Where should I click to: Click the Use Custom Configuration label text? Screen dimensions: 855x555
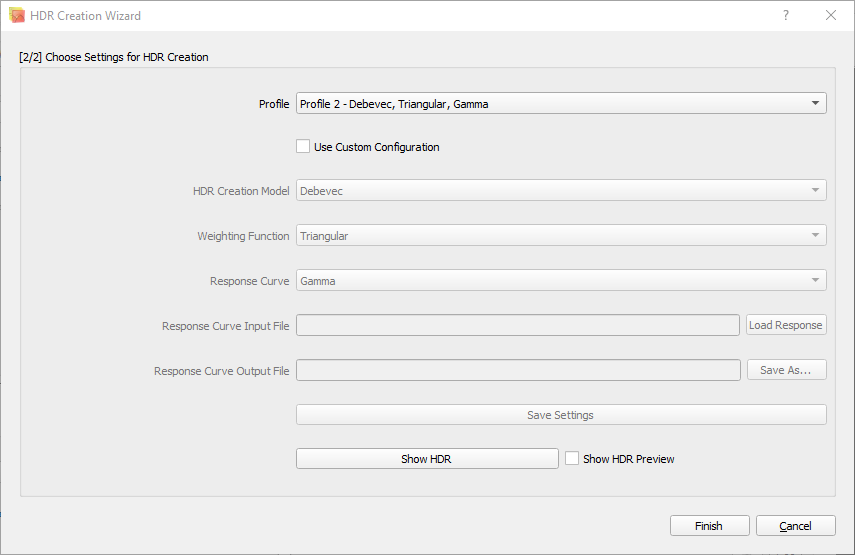pyautogui.click(x=377, y=147)
